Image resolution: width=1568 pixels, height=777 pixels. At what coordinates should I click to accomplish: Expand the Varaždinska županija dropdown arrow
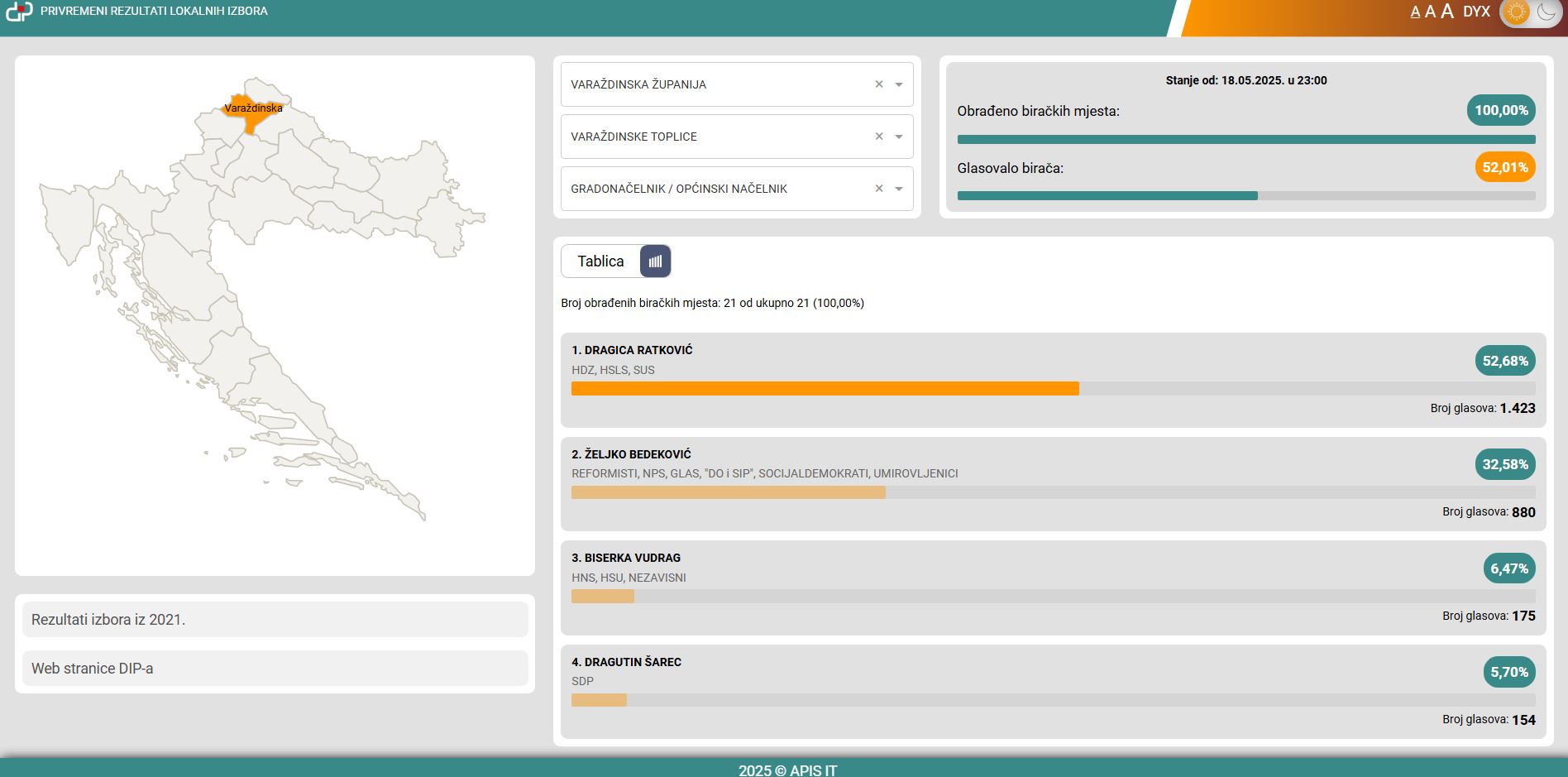(899, 84)
